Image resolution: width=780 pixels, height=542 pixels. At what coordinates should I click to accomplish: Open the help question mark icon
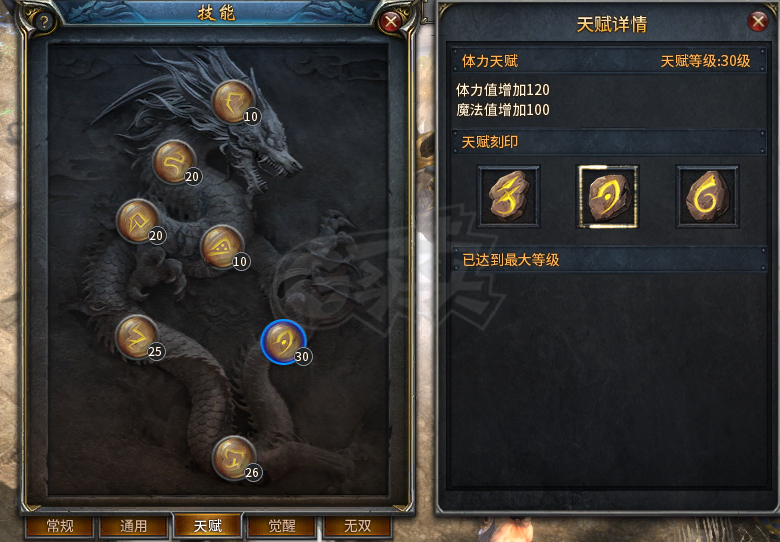pyautogui.click(x=44, y=21)
